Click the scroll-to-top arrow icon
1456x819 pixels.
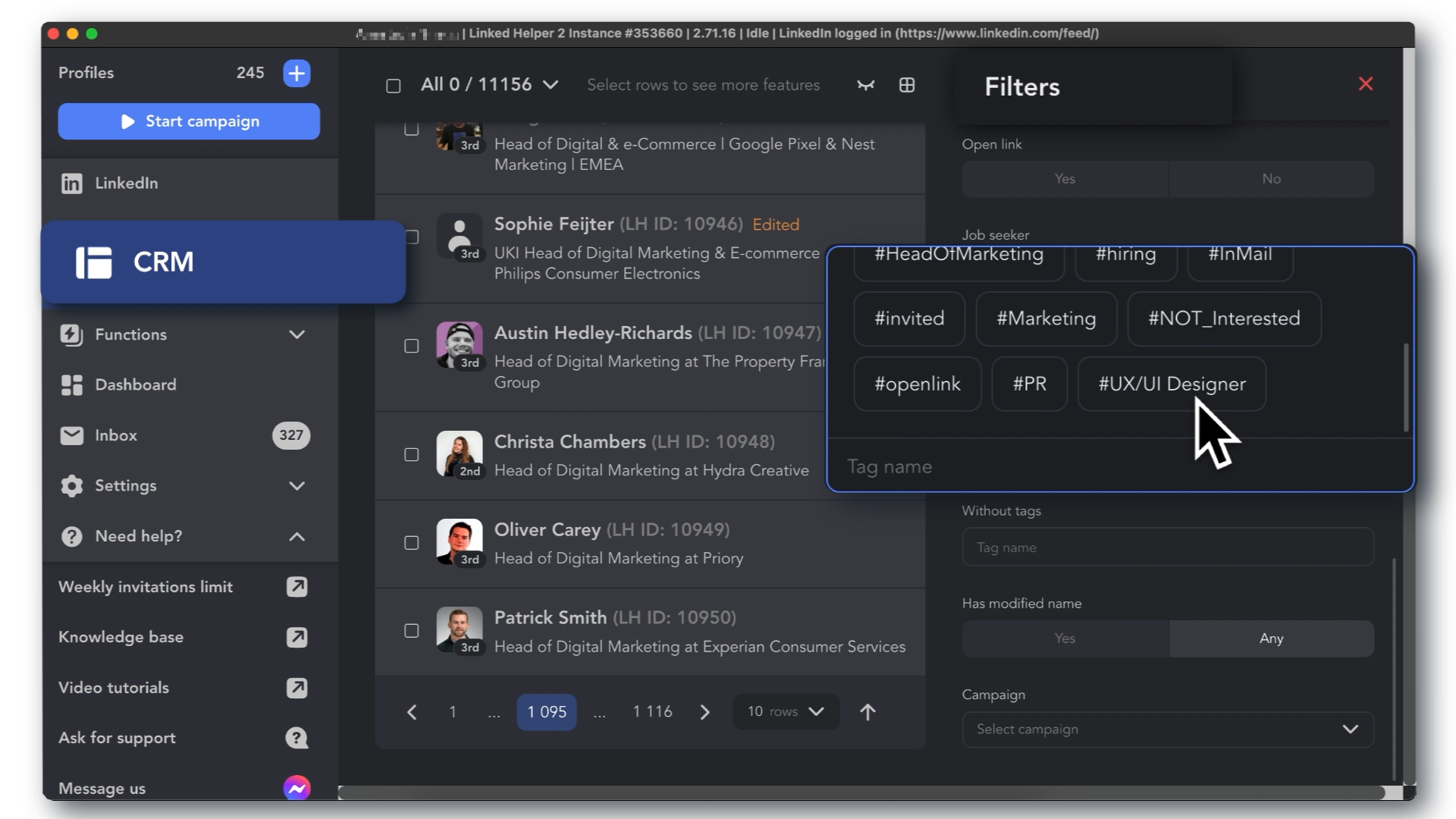[868, 712]
